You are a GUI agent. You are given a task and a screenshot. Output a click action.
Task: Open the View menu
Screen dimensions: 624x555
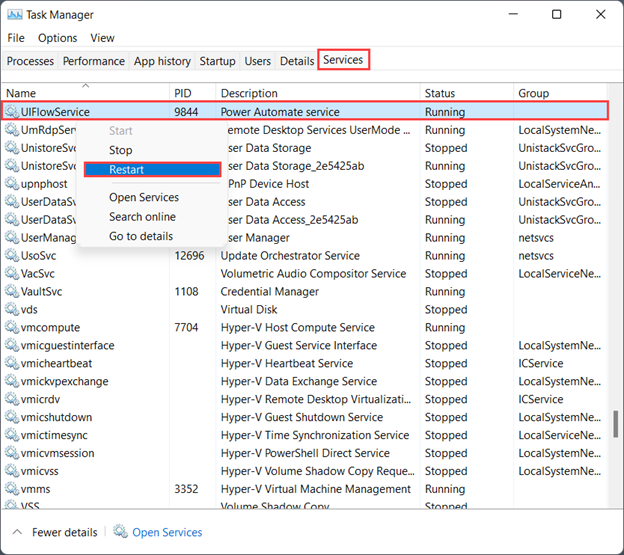click(102, 38)
